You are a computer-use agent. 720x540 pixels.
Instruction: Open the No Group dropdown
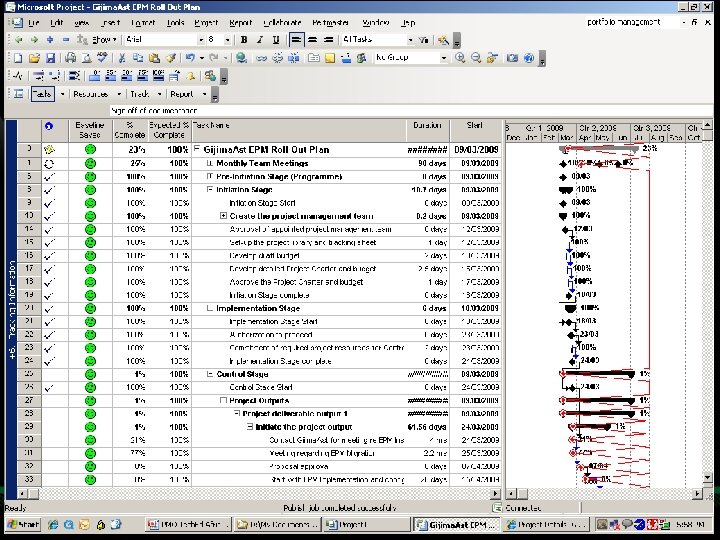[444, 58]
